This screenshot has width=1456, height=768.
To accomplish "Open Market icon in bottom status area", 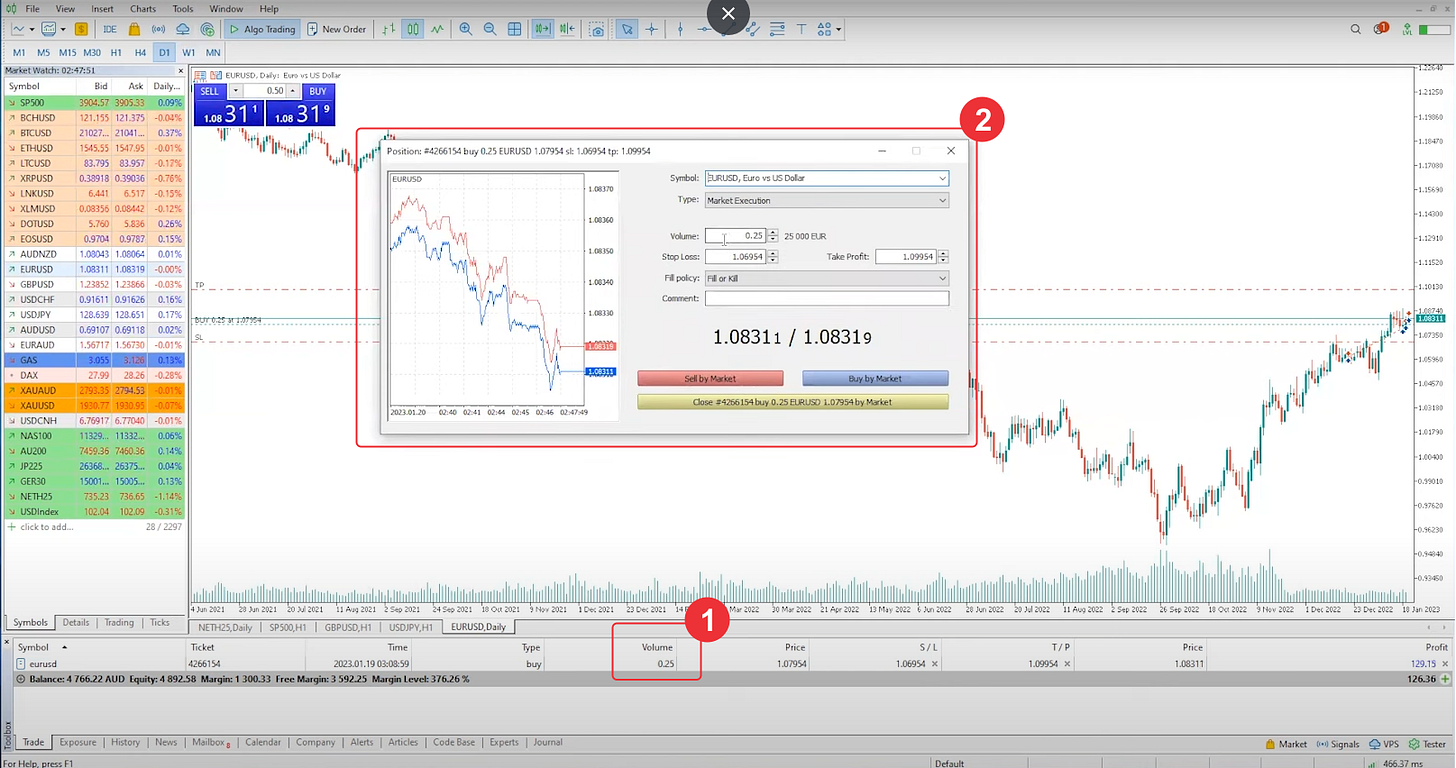I will 1286,744.
